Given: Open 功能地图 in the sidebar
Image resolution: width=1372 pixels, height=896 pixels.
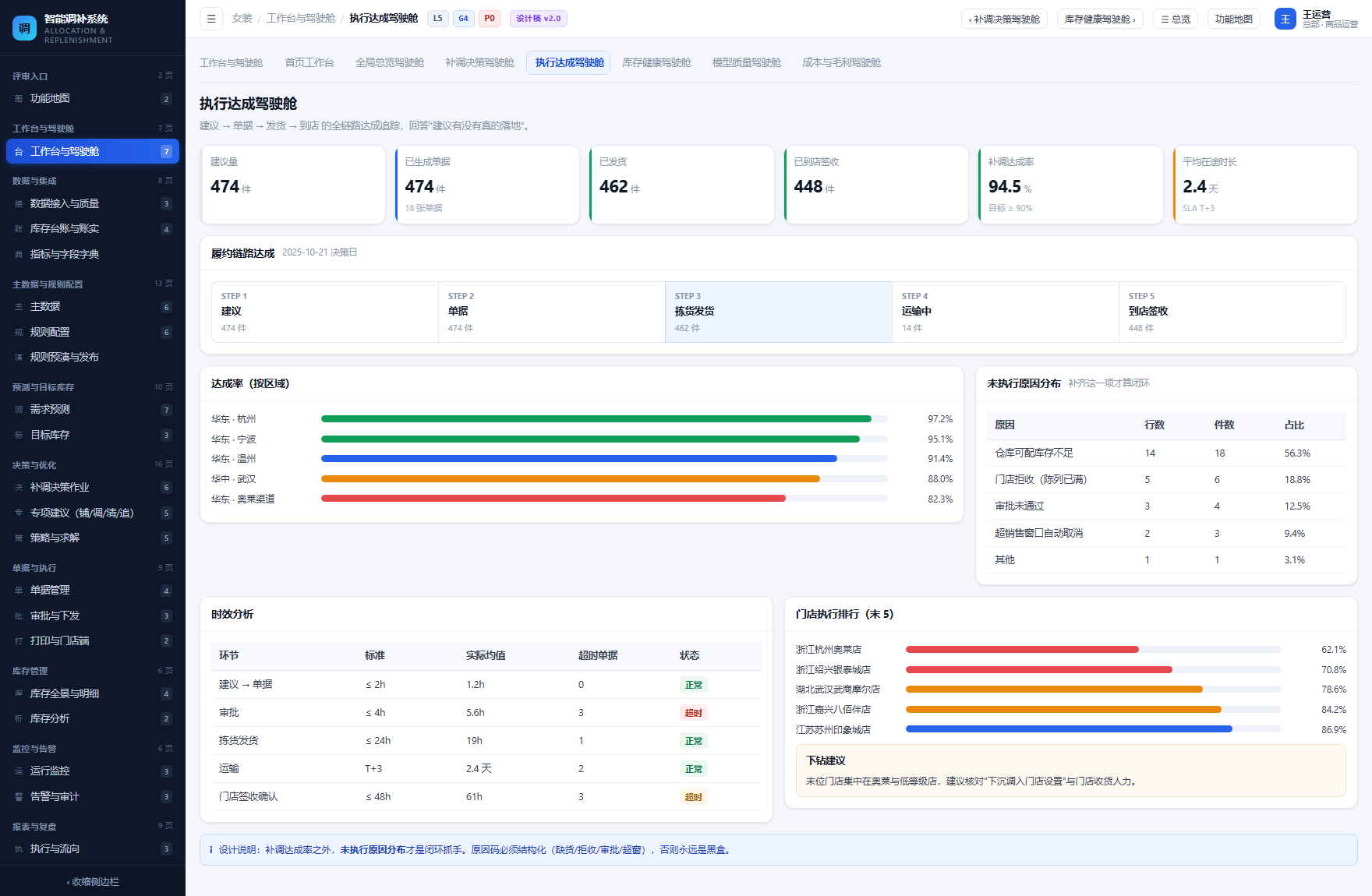Looking at the screenshot, I should 93,99.
